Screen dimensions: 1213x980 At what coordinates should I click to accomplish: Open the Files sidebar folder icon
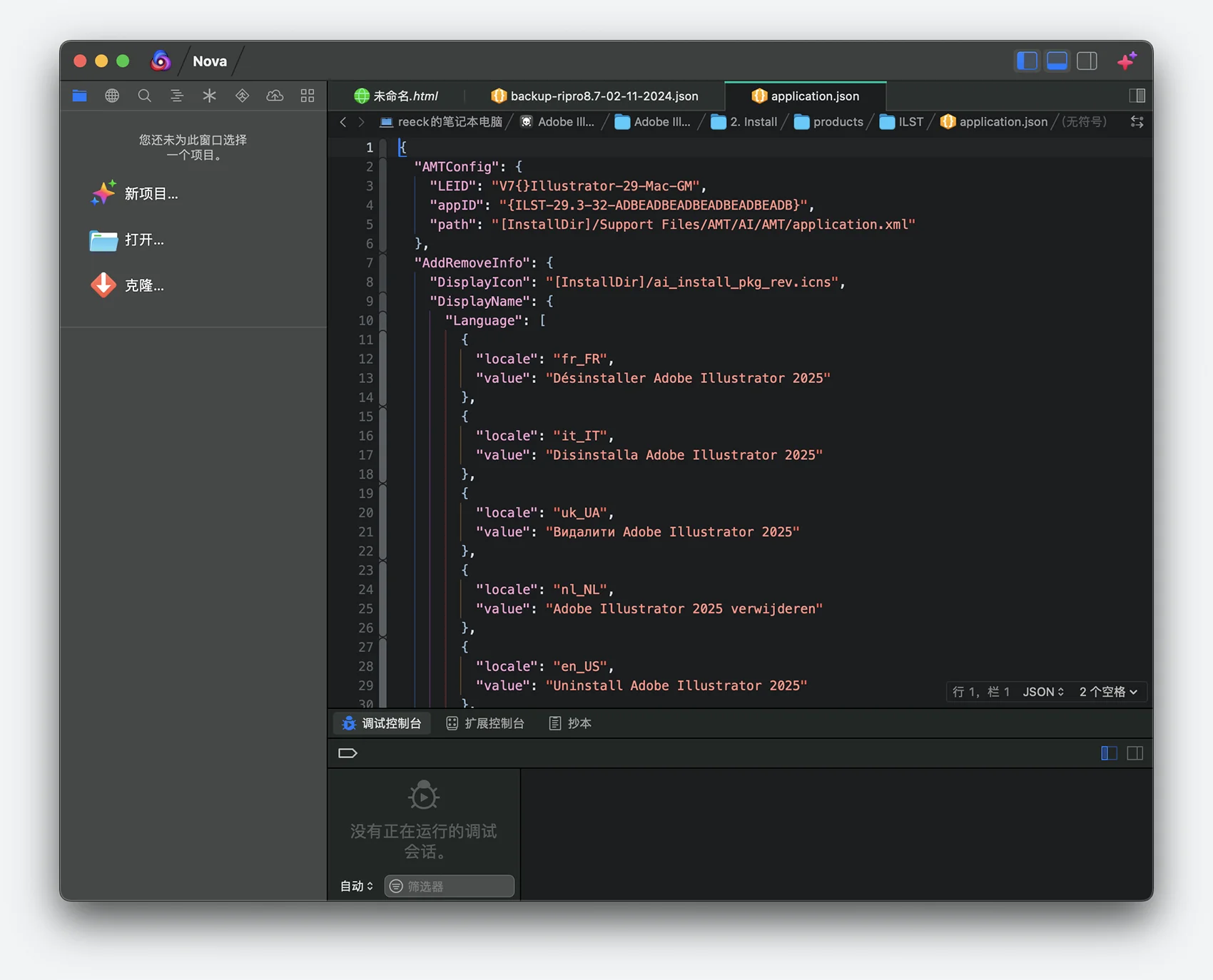point(79,96)
